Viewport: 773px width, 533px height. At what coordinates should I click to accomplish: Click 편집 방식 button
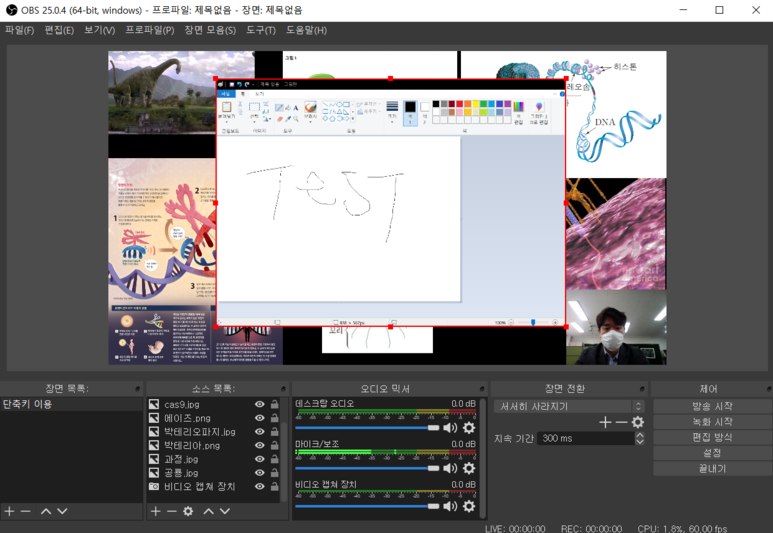pyautogui.click(x=712, y=437)
